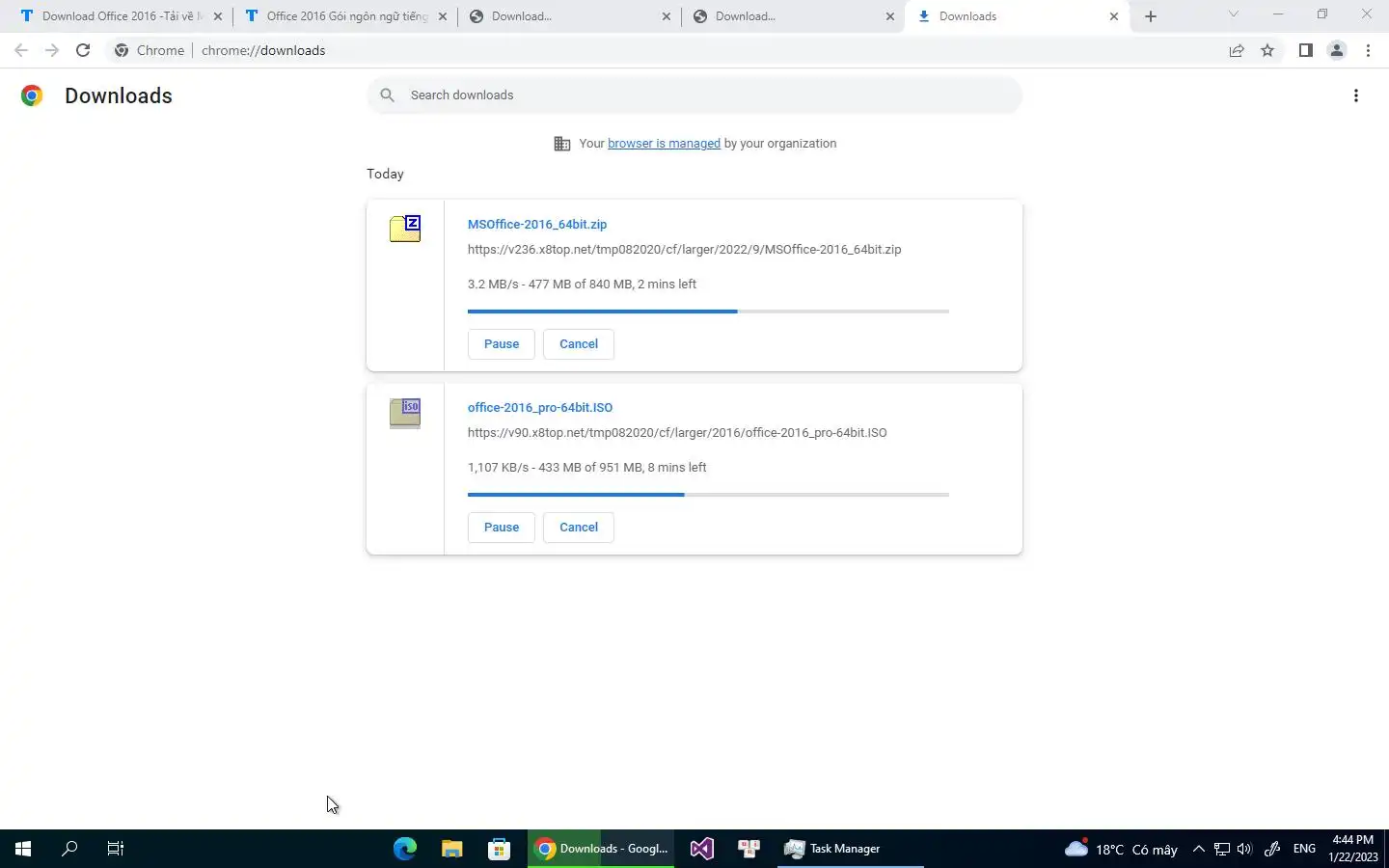Click the search magnifier in Search downloads

pyautogui.click(x=387, y=95)
